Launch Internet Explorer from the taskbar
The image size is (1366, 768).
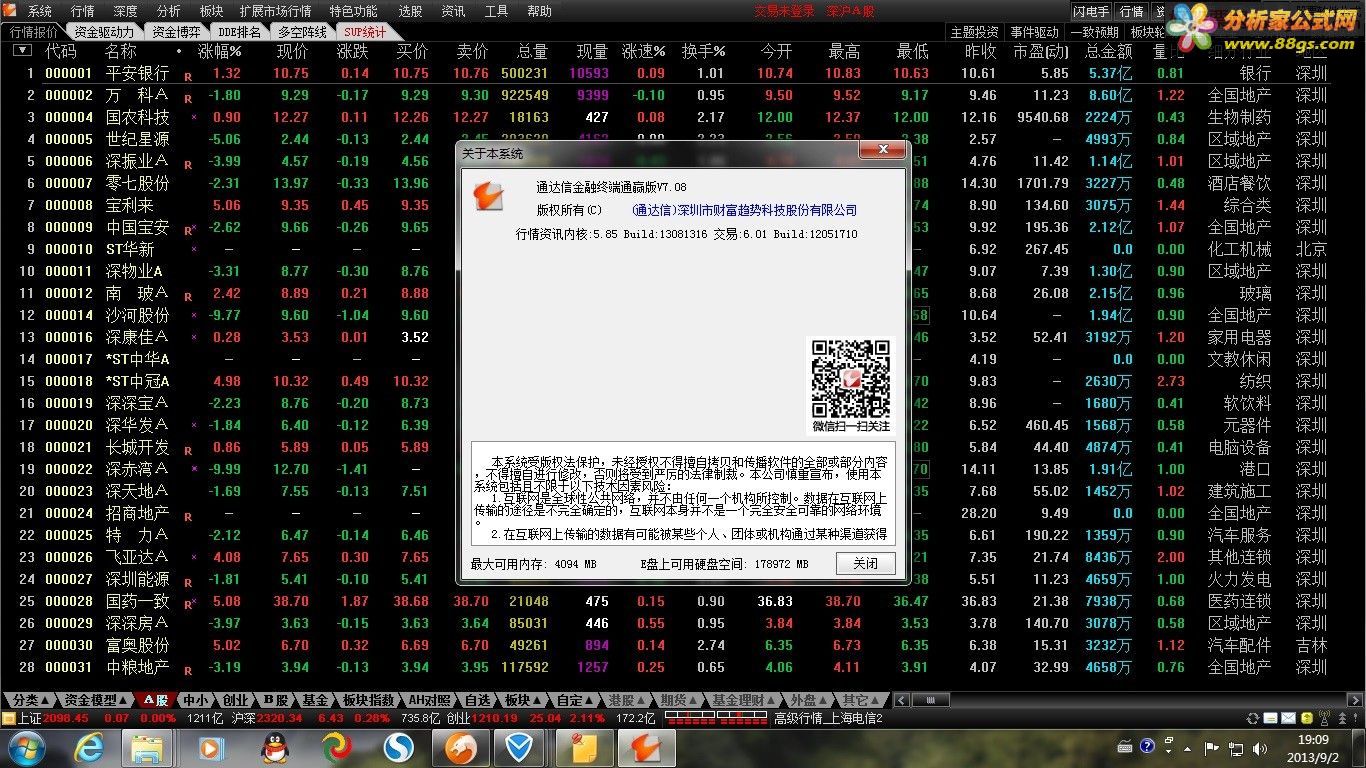[x=90, y=747]
